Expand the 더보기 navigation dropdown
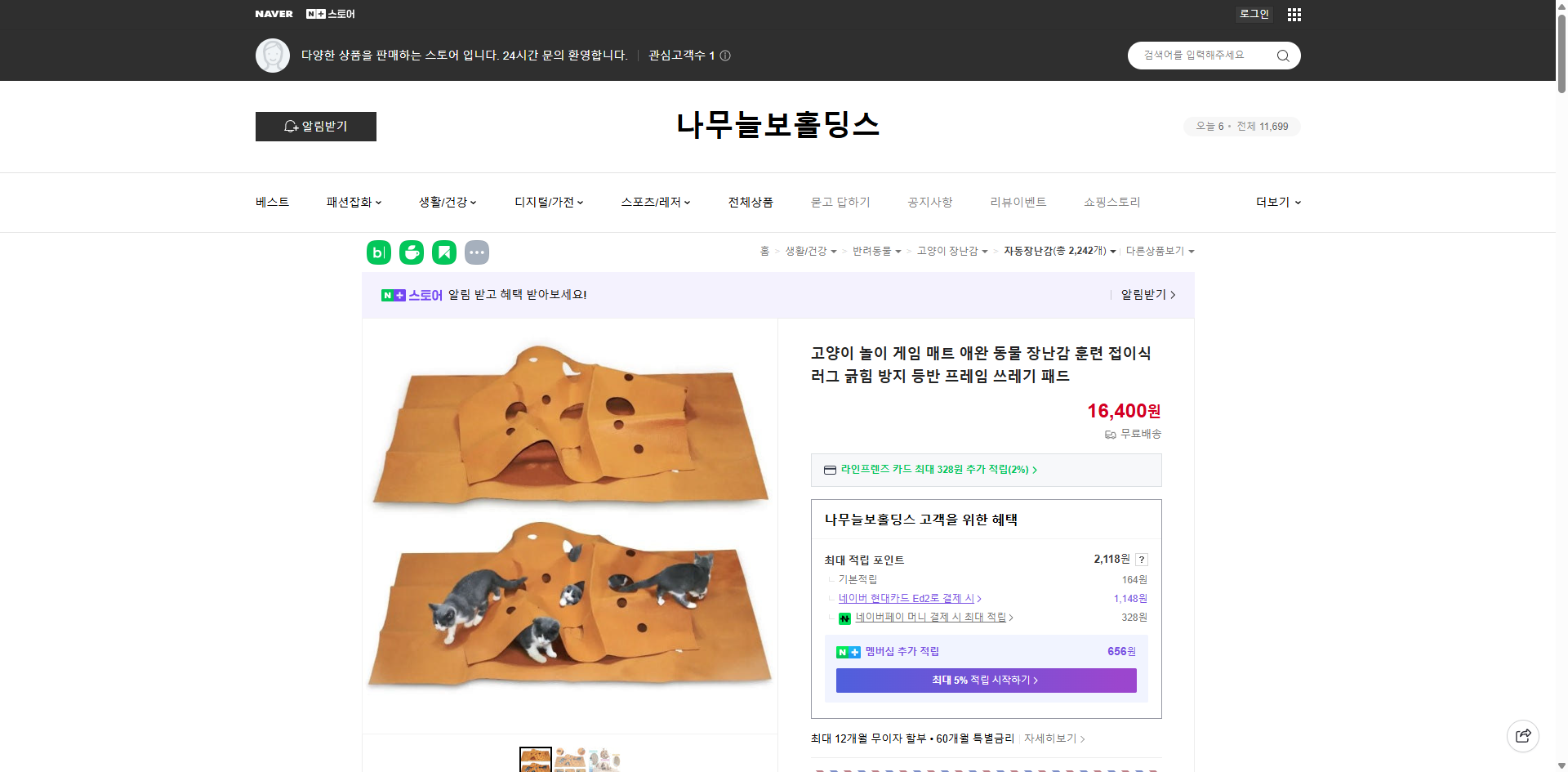This screenshot has height=772, width=1568. pyautogui.click(x=1276, y=202)
